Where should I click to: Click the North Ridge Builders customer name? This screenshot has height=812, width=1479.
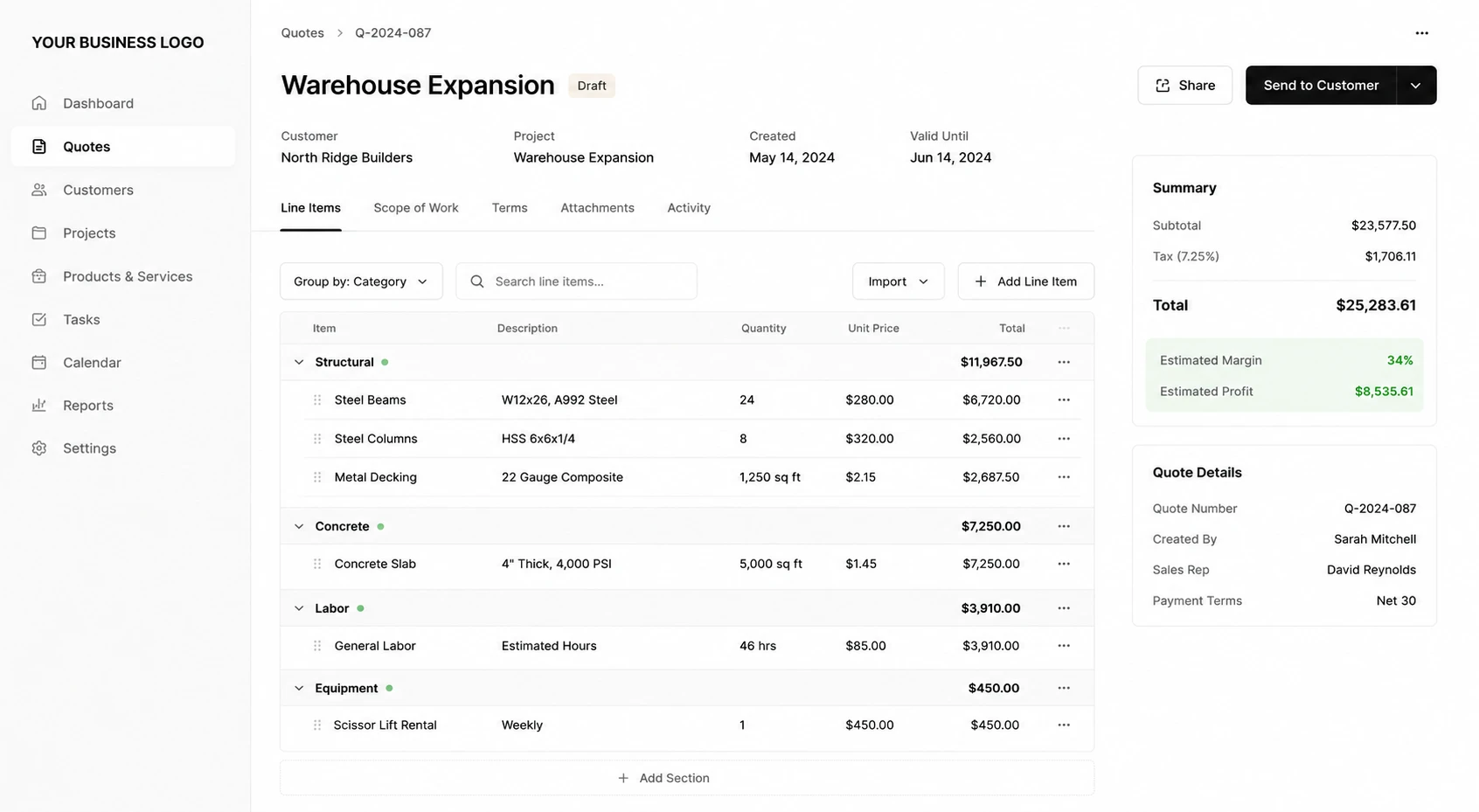coord(346,158)
